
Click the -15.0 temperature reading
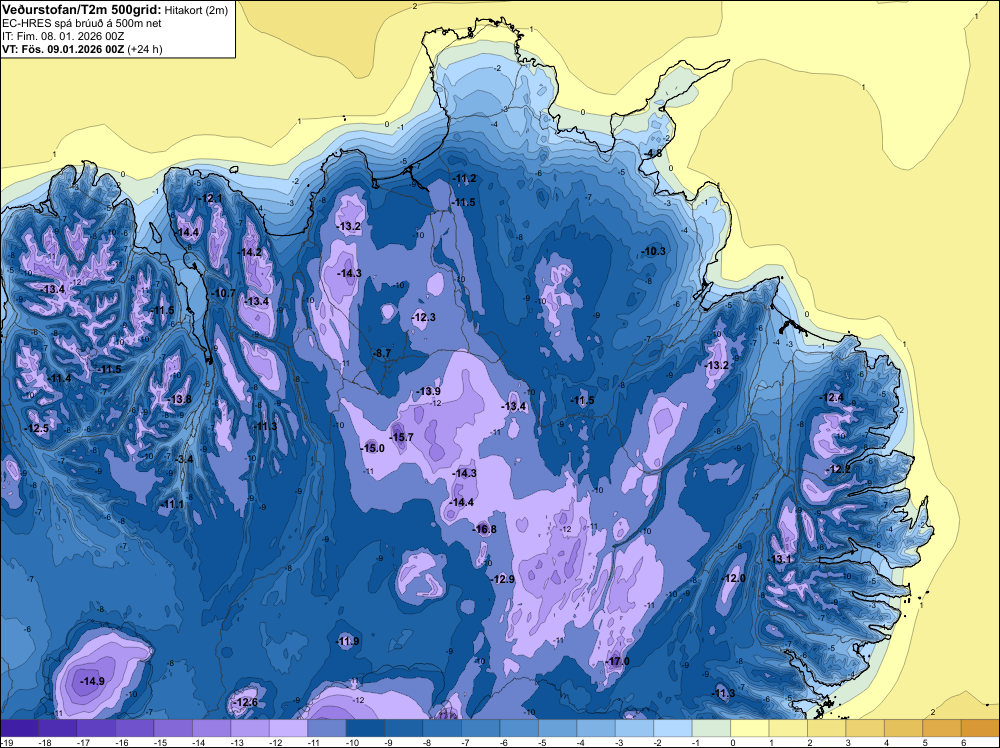click(373, 448)
